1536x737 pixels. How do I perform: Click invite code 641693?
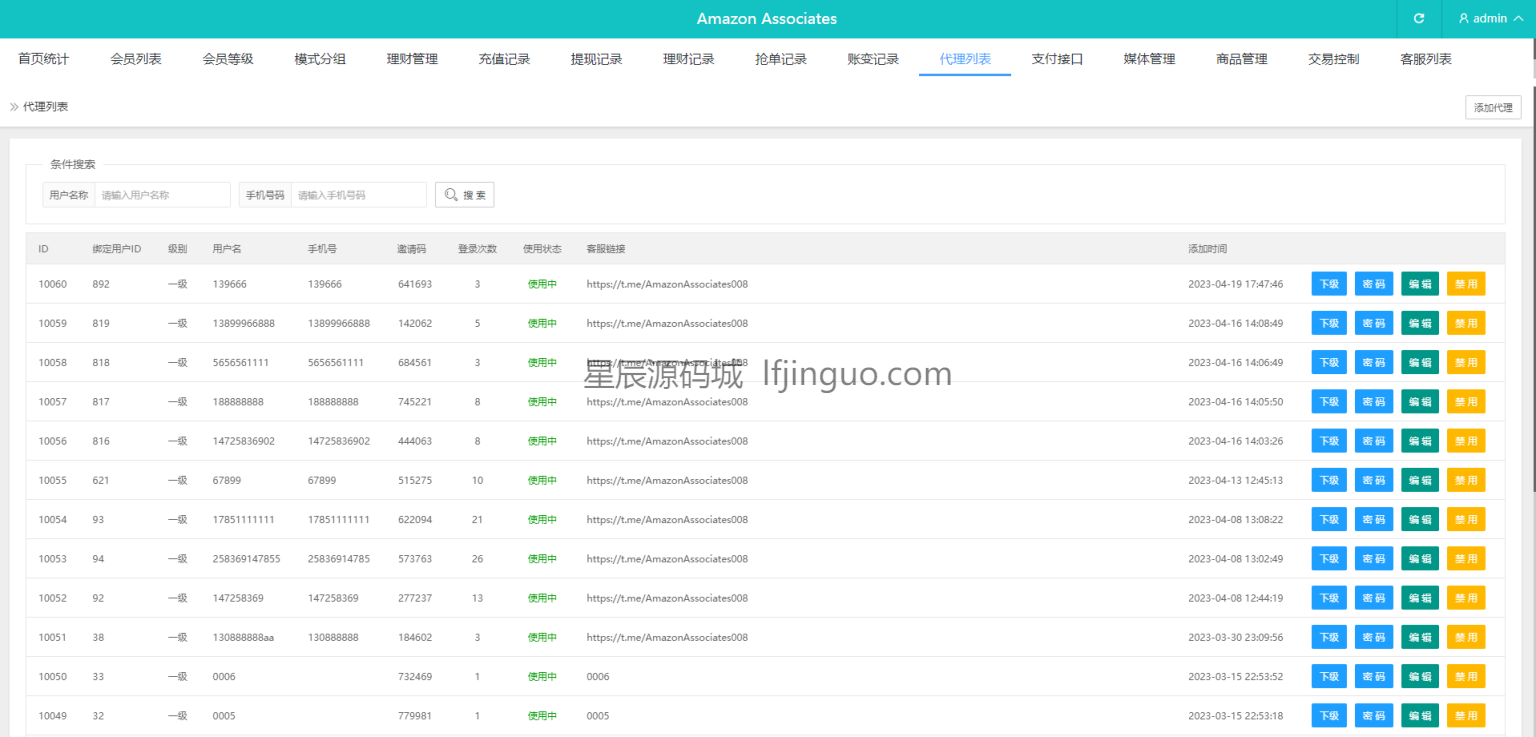[x=415, y=284]
